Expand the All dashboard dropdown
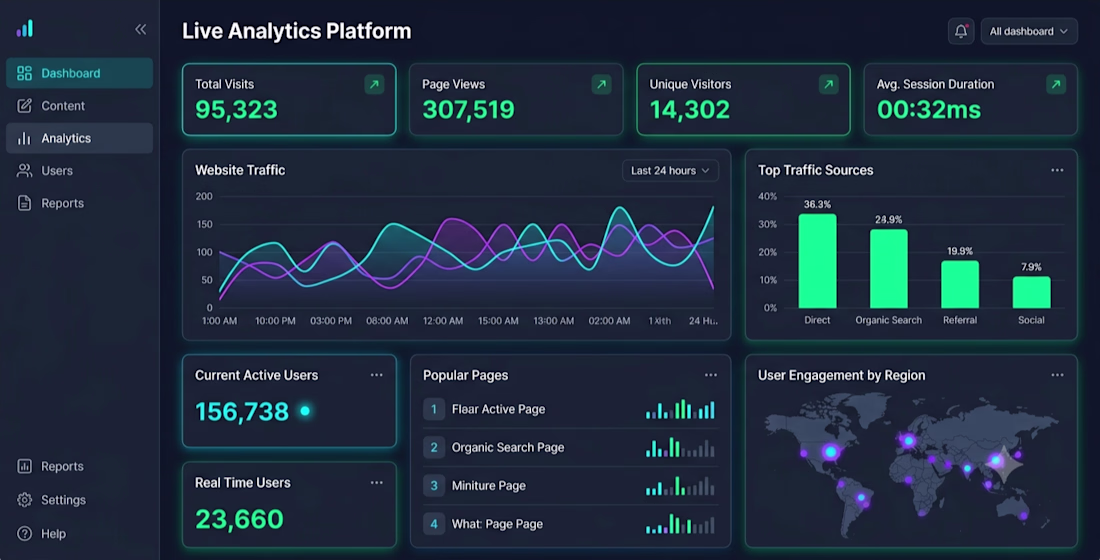 pyautogui.click(x=1029, y=31)
